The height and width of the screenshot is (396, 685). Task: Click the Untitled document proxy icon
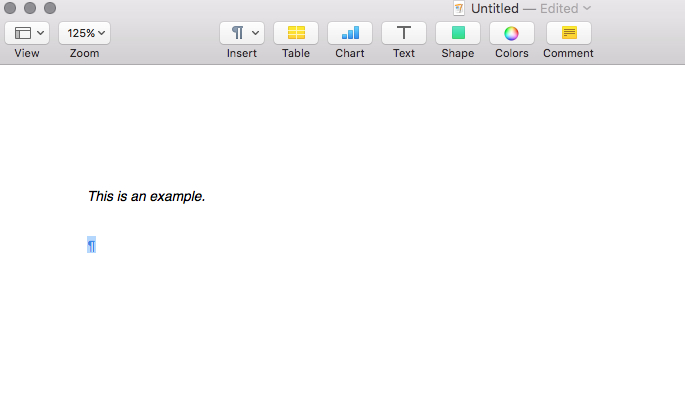459,8
